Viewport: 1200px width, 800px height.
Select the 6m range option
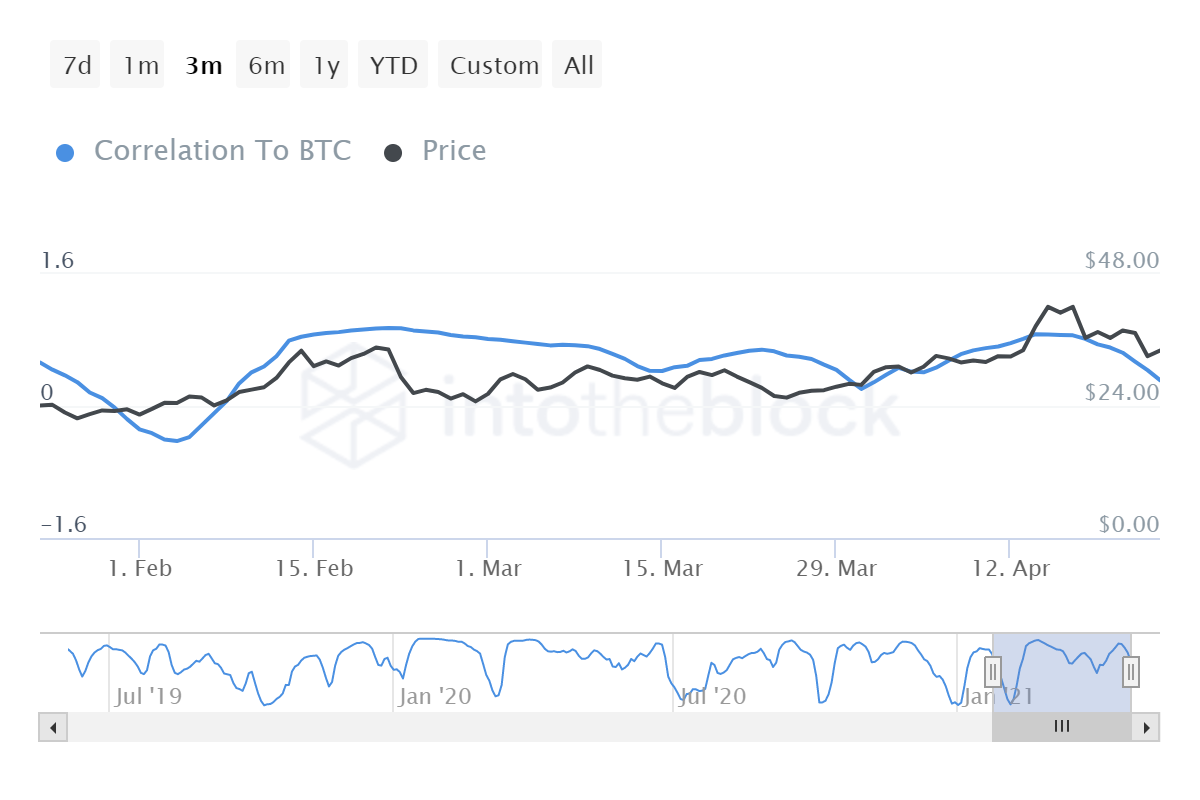[x=265, y=66]
